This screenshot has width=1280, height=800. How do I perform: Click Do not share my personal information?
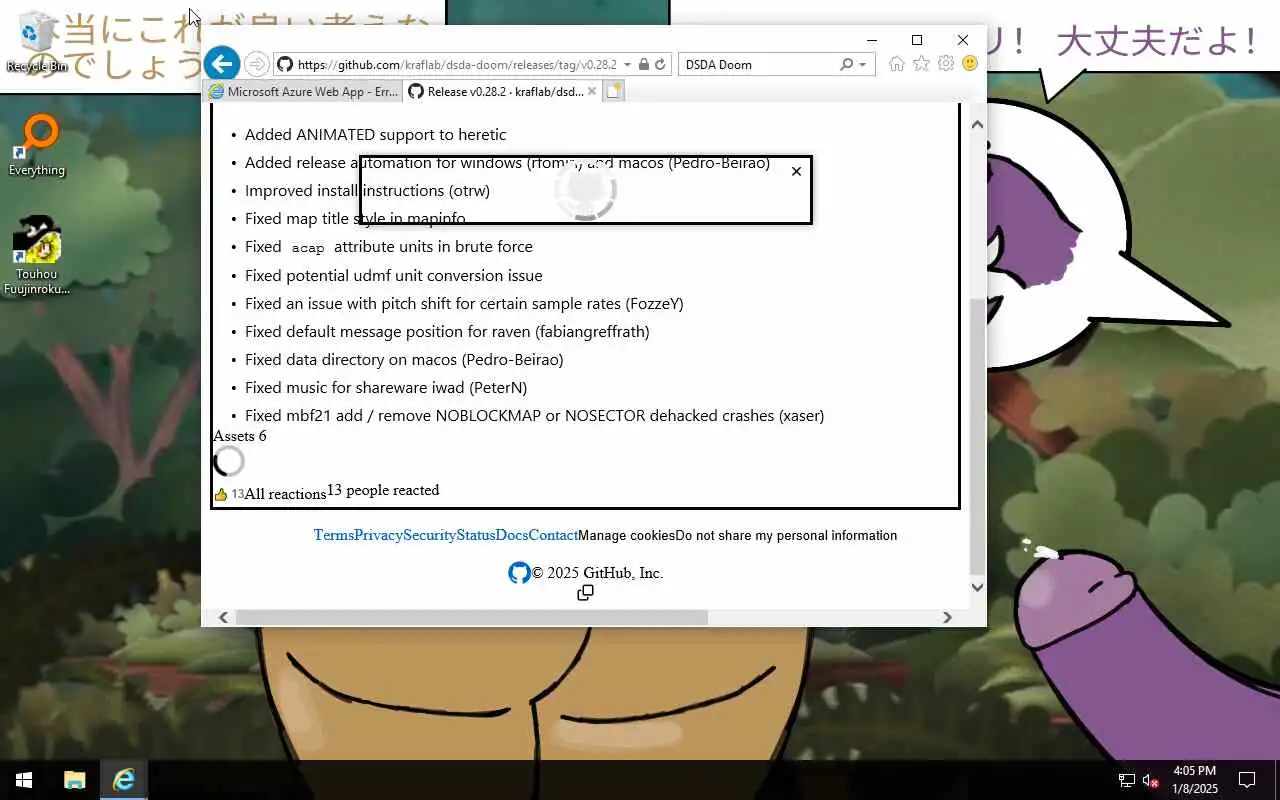tap(786, 536)
